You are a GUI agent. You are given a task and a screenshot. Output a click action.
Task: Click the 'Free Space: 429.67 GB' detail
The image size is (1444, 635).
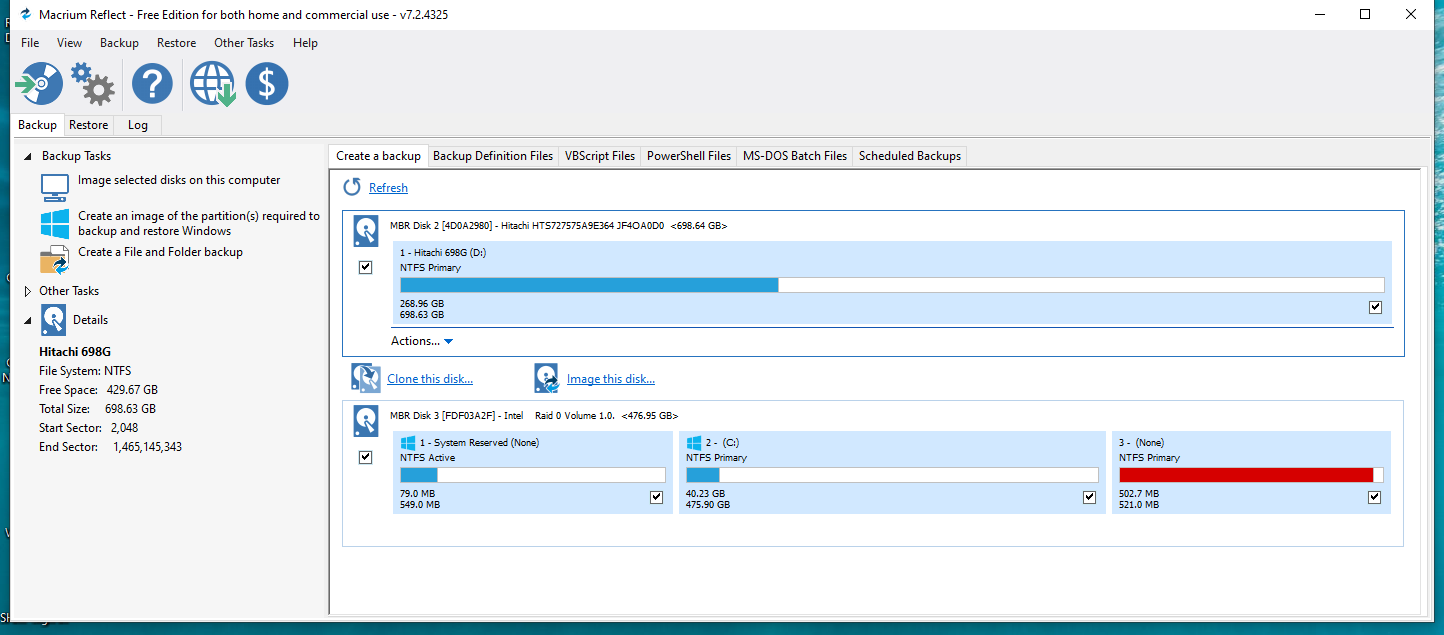98,390
